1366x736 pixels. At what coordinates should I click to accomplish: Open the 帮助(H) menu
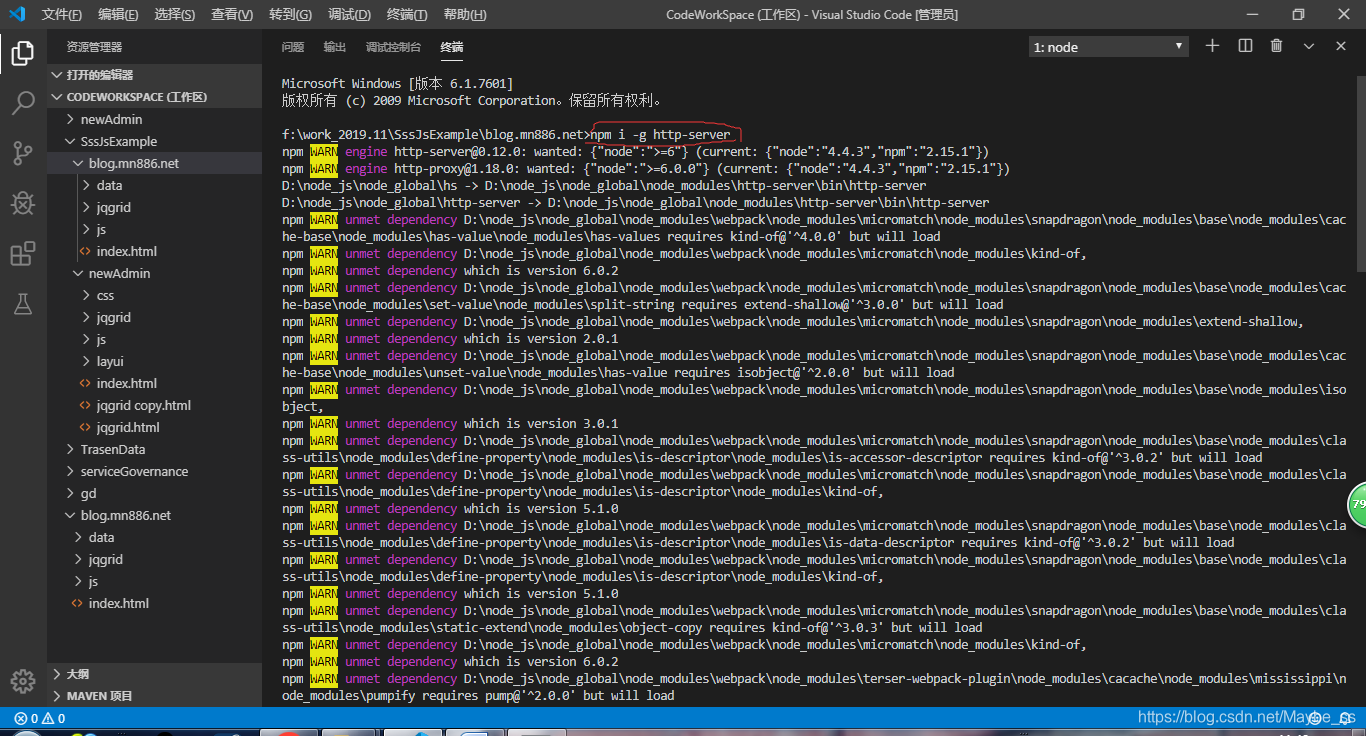point(465,15)
